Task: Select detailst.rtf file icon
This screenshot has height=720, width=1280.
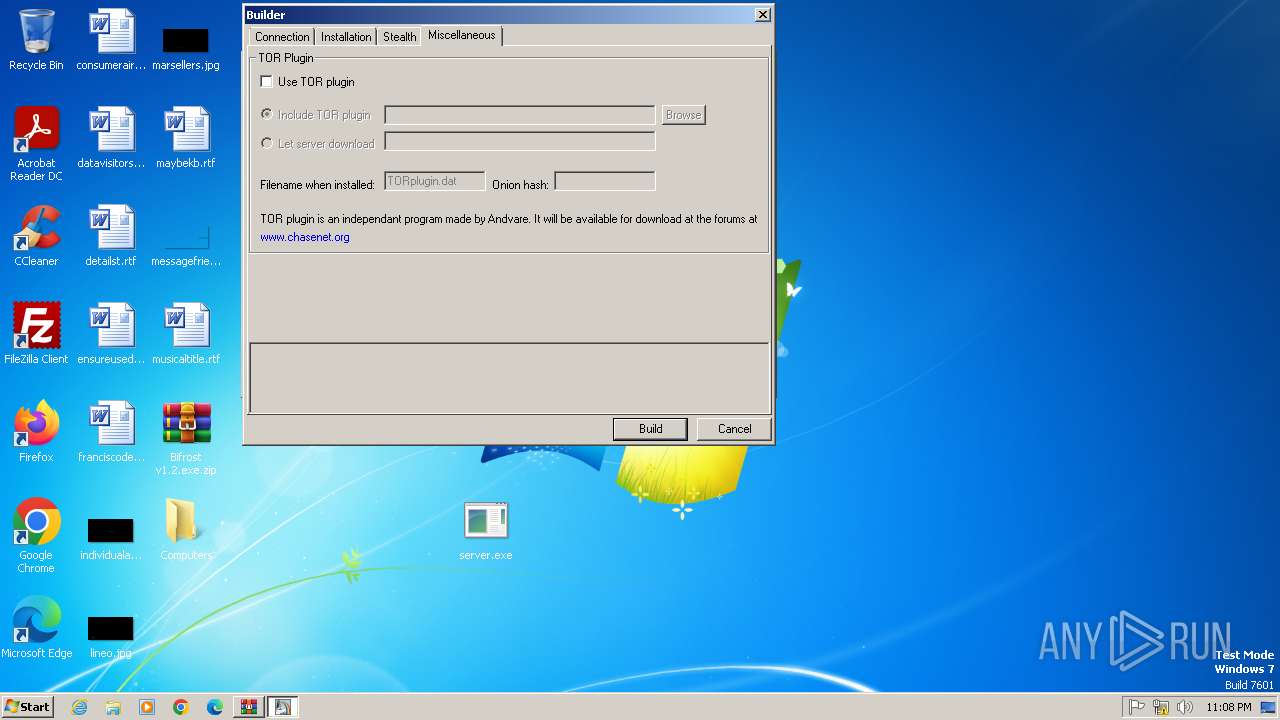Action: [x=111, y=236]
